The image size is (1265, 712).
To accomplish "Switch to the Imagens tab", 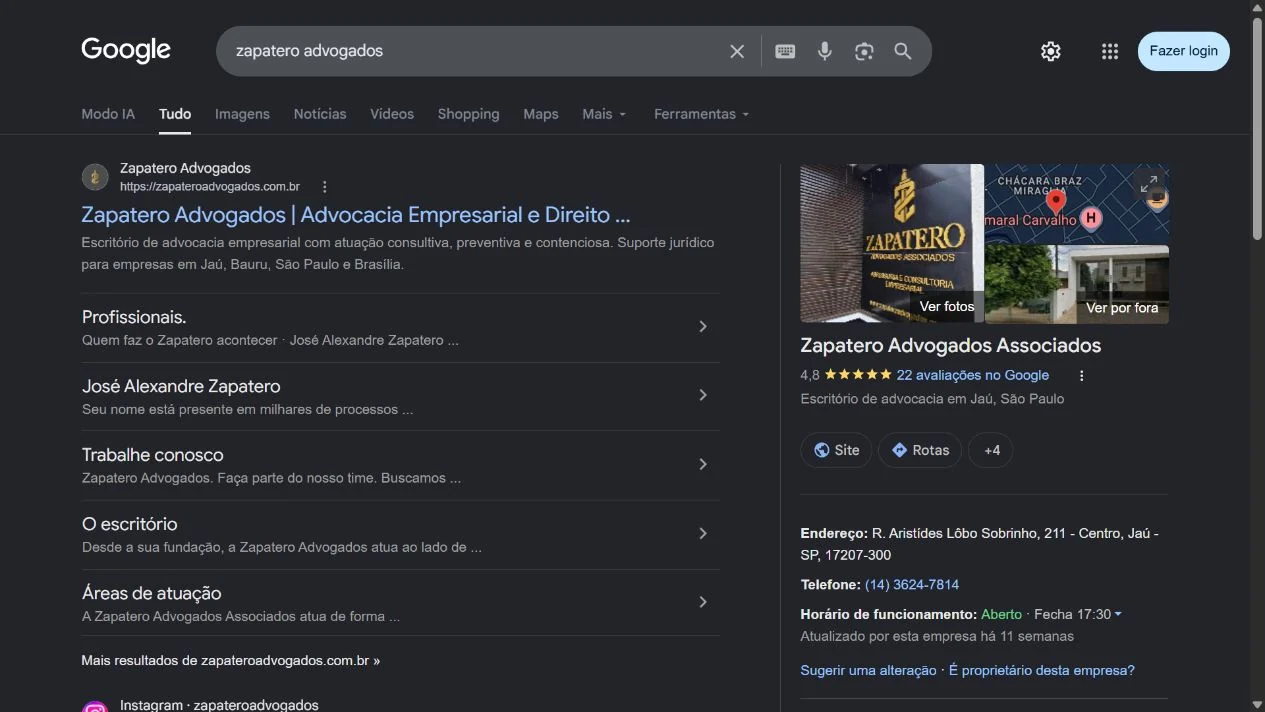I will [242, 114].
